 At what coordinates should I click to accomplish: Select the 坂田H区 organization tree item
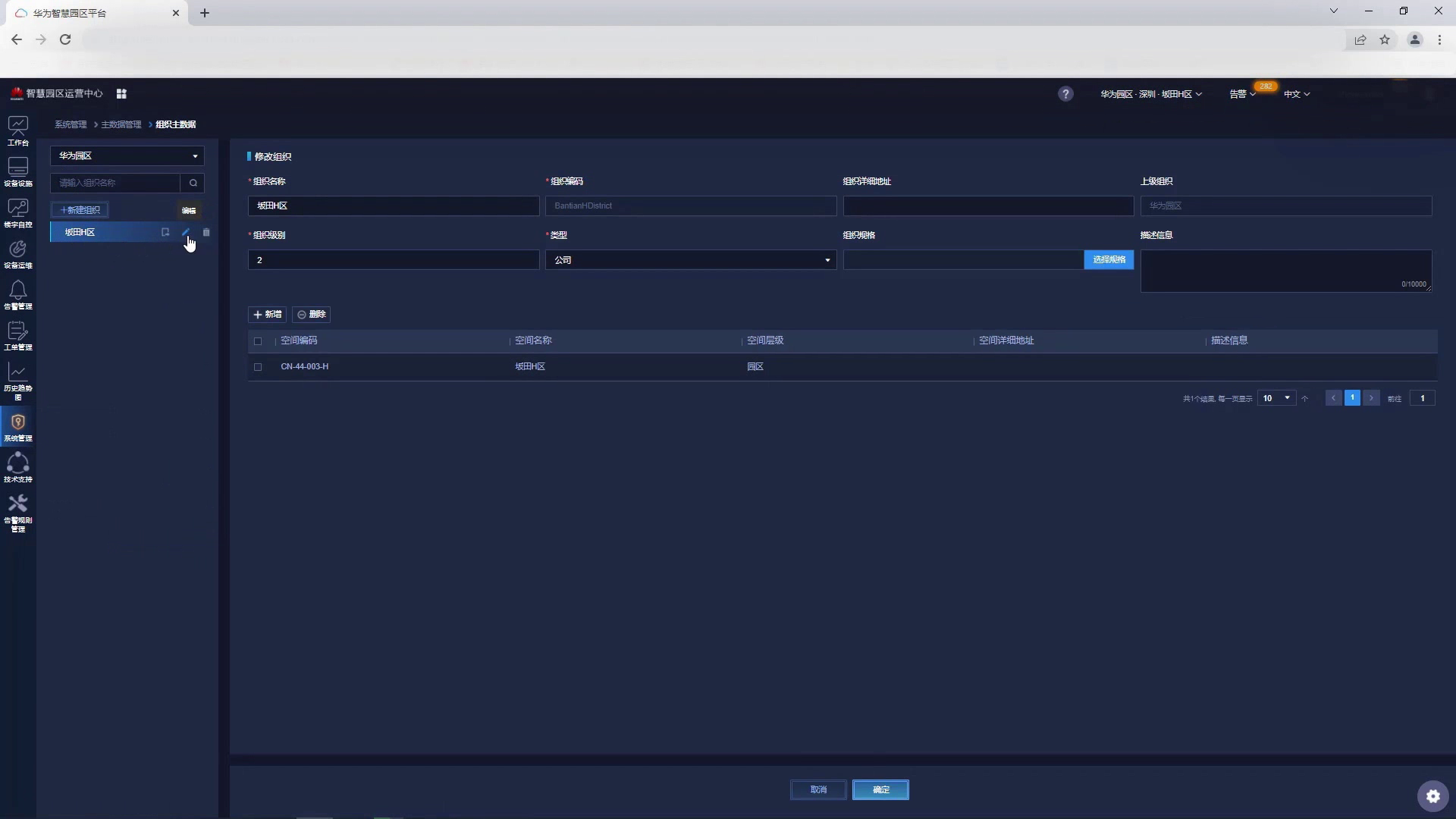coord(127,232)
